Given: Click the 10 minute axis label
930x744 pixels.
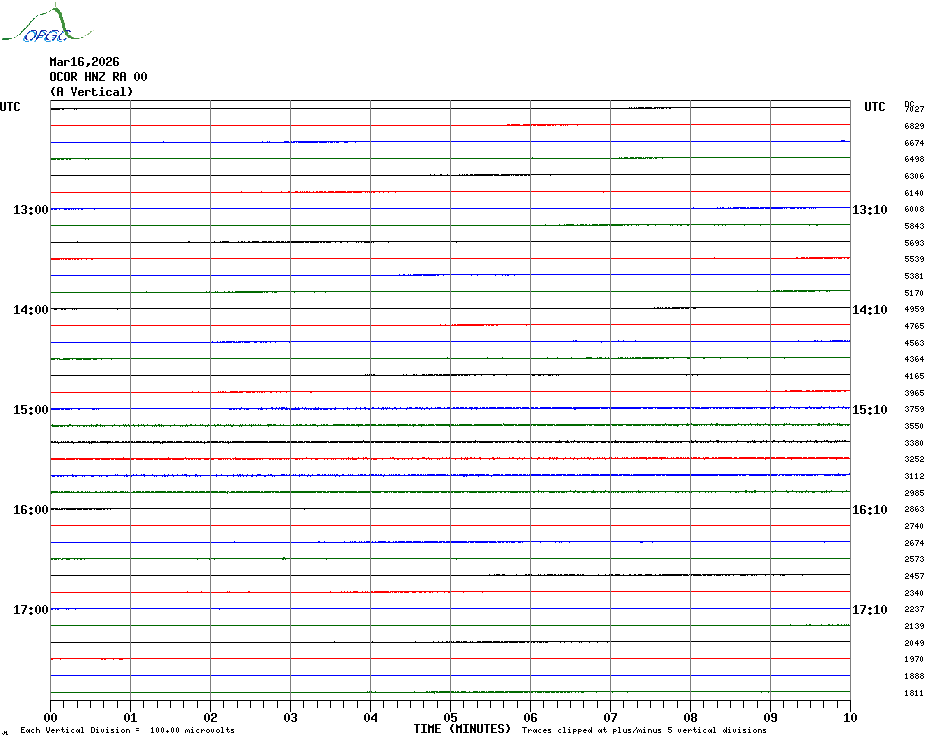Looking at the screenshot, I should click(851, 718).
